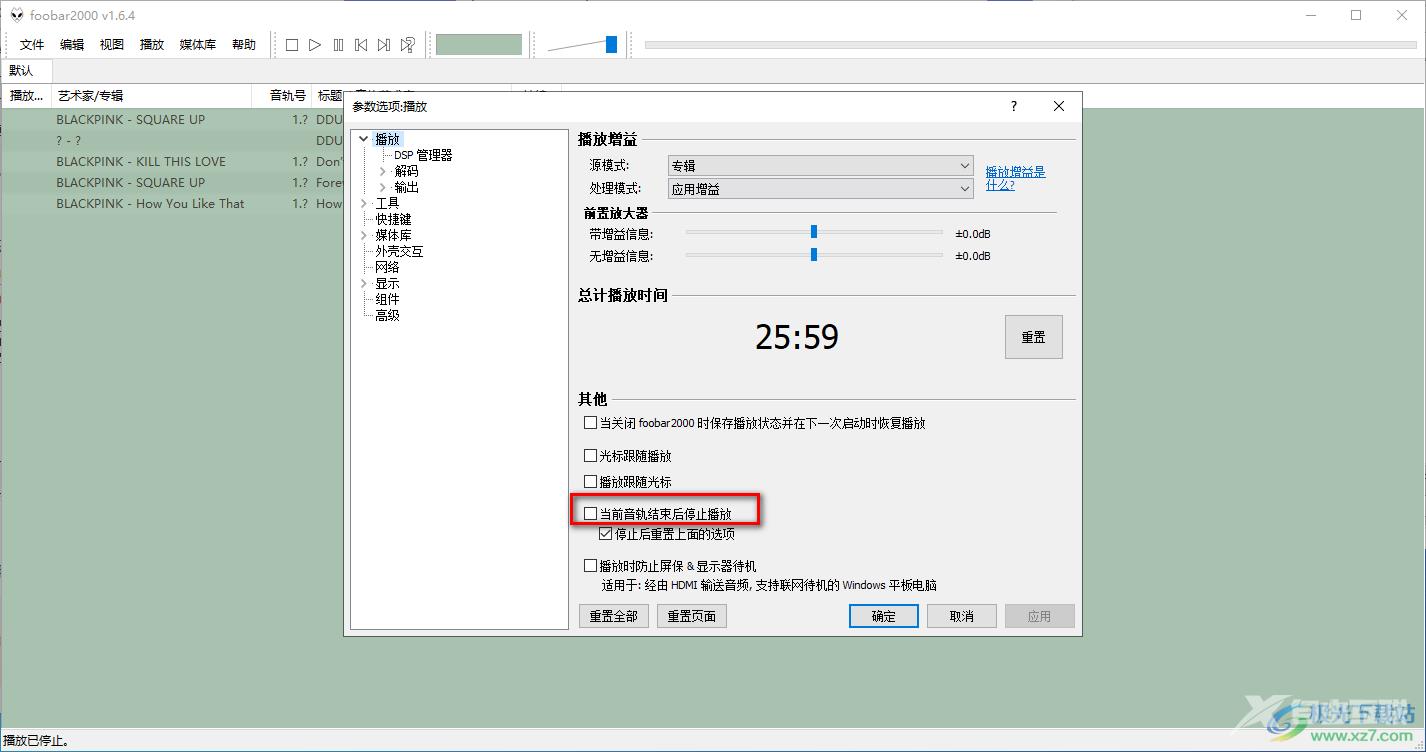Open the 播放 menu

coord(152,45)
